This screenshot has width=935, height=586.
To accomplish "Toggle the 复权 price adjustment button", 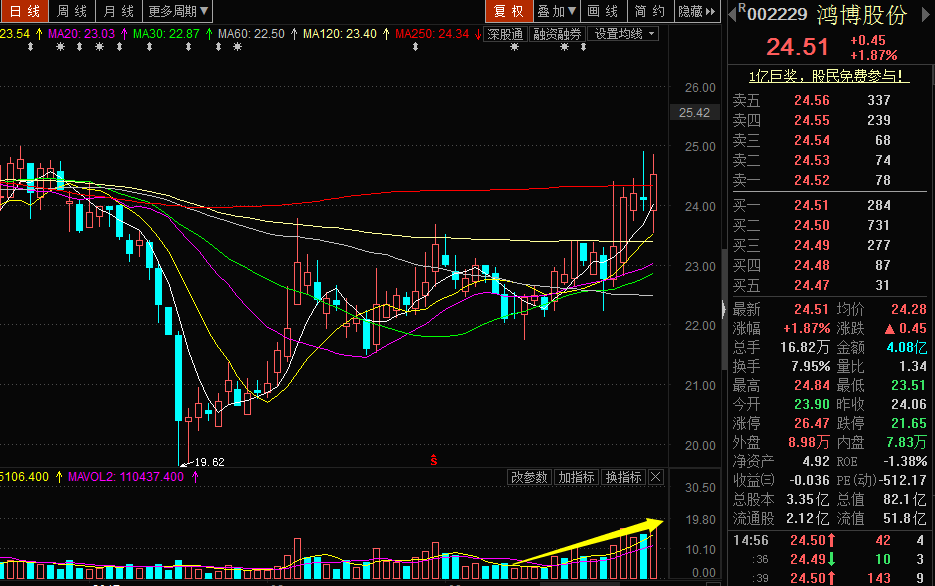I will click(x=508, y=11).
